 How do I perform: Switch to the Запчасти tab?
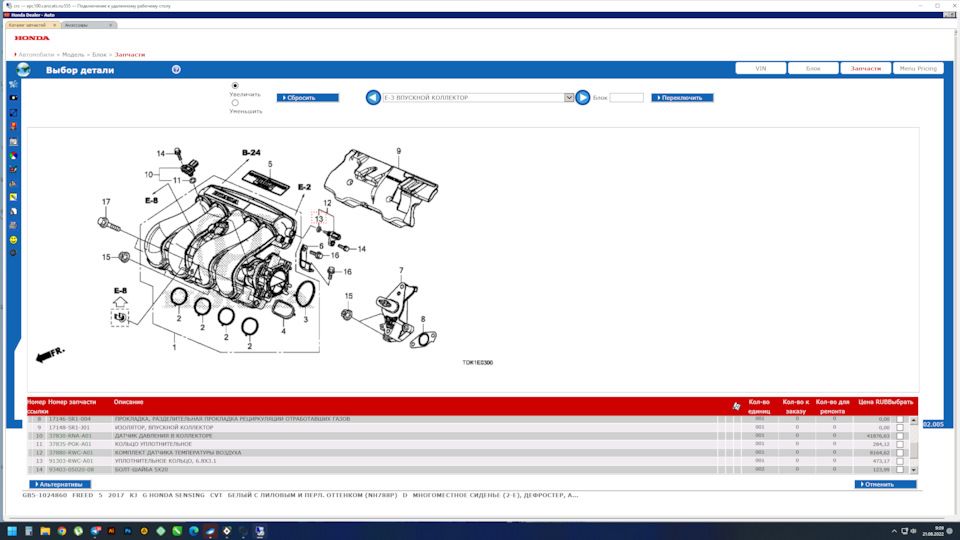[x=866, y=69]
